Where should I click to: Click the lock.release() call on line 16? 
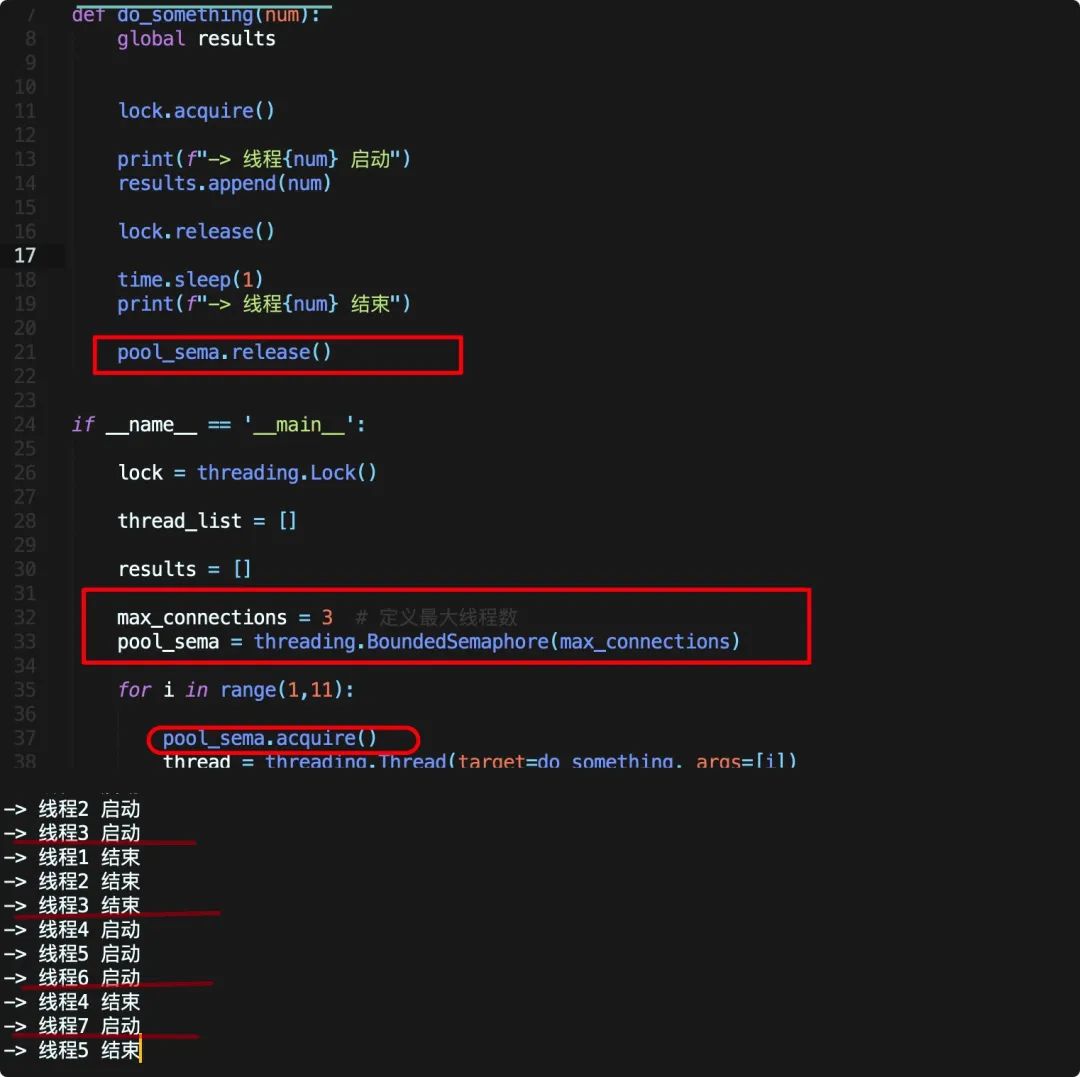(x=195, y=231)
